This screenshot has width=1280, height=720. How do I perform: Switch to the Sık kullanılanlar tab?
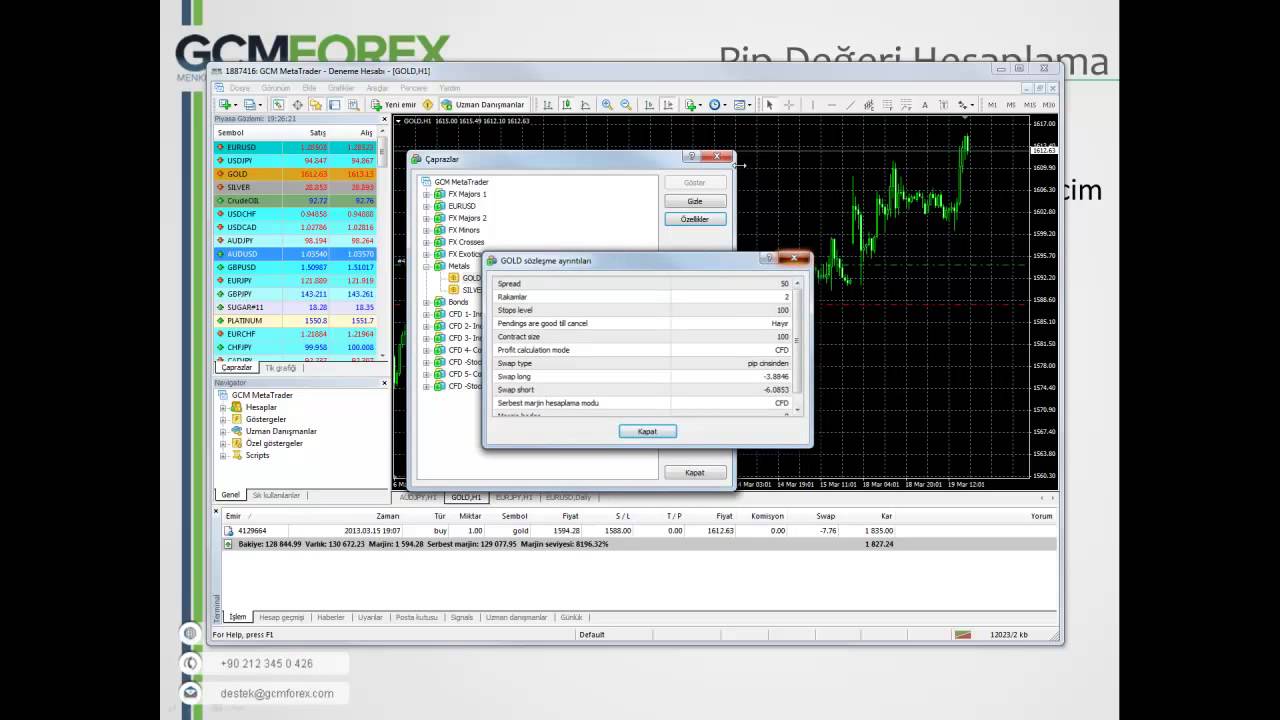(x=276, y=495)
